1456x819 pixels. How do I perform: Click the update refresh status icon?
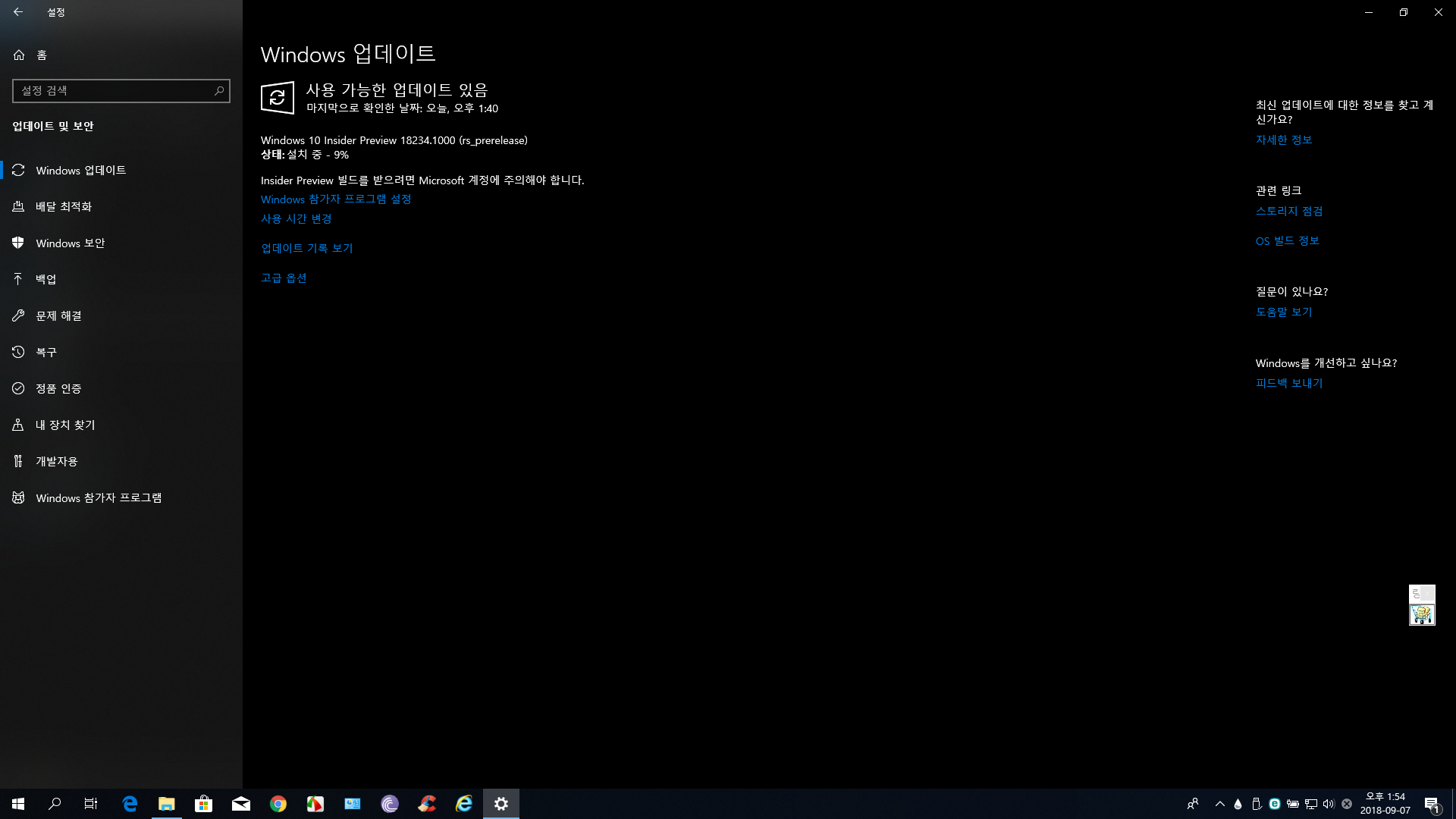pos(278,98)
